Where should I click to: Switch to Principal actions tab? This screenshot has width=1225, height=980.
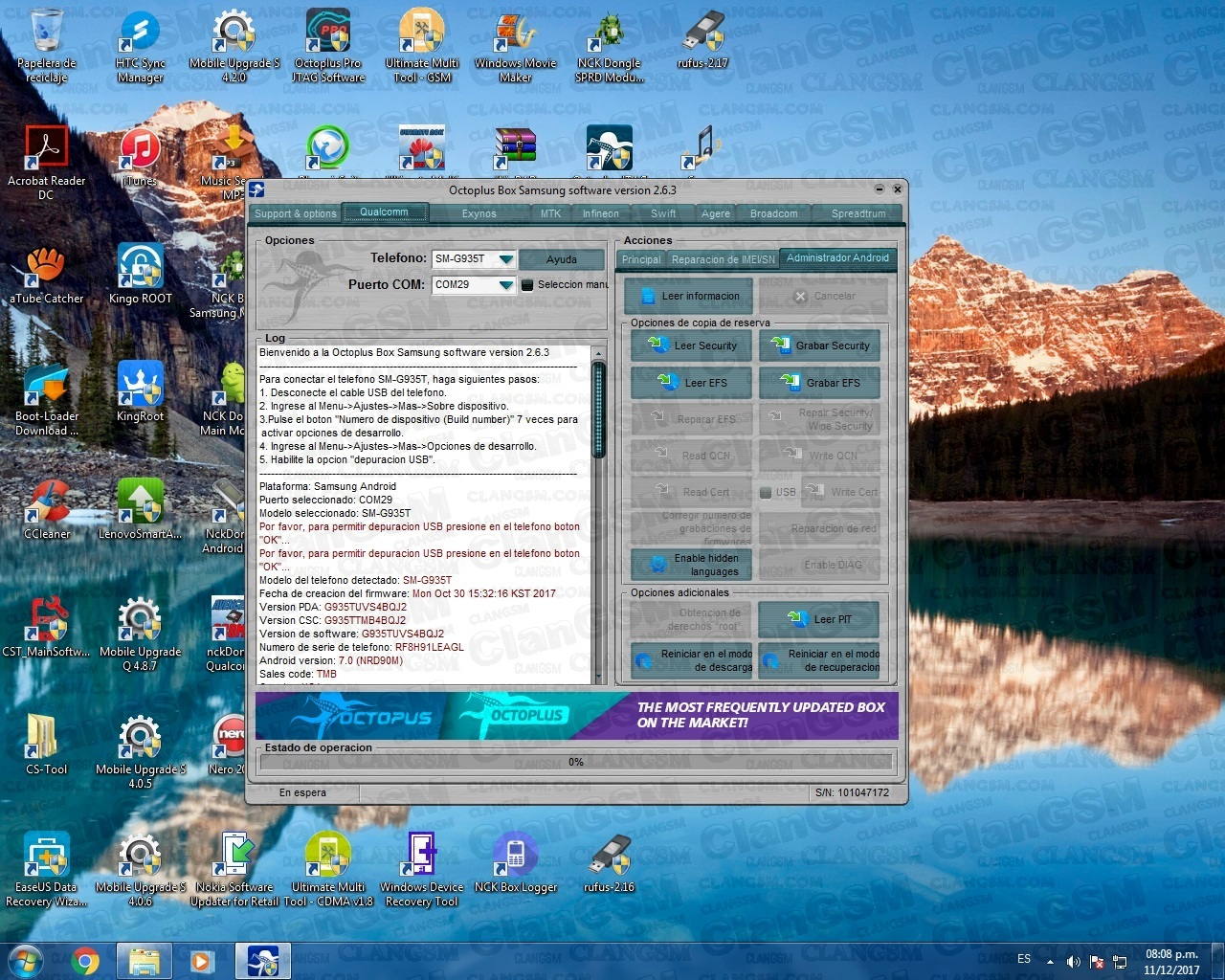641,259
